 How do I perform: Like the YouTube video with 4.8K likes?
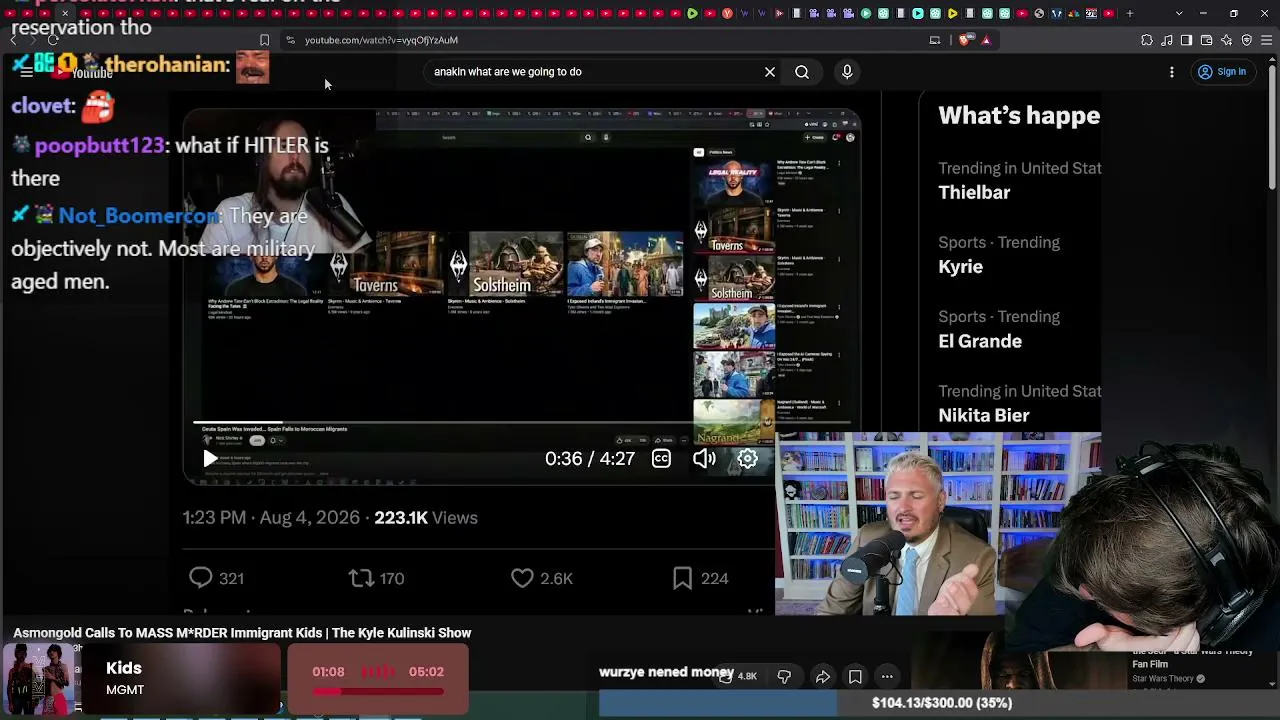[x=738, y=677]
